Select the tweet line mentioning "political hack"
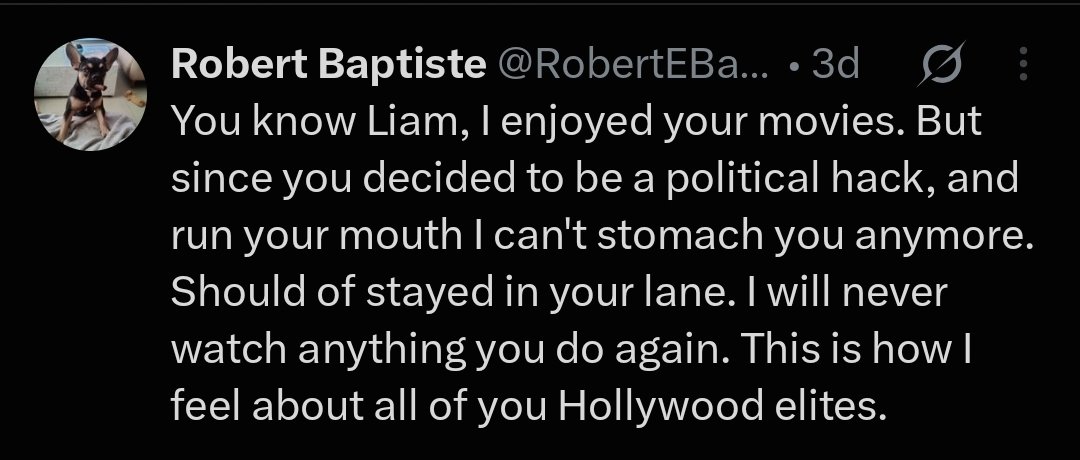Viewport: 1080px width, 460px height. (594, 180)
